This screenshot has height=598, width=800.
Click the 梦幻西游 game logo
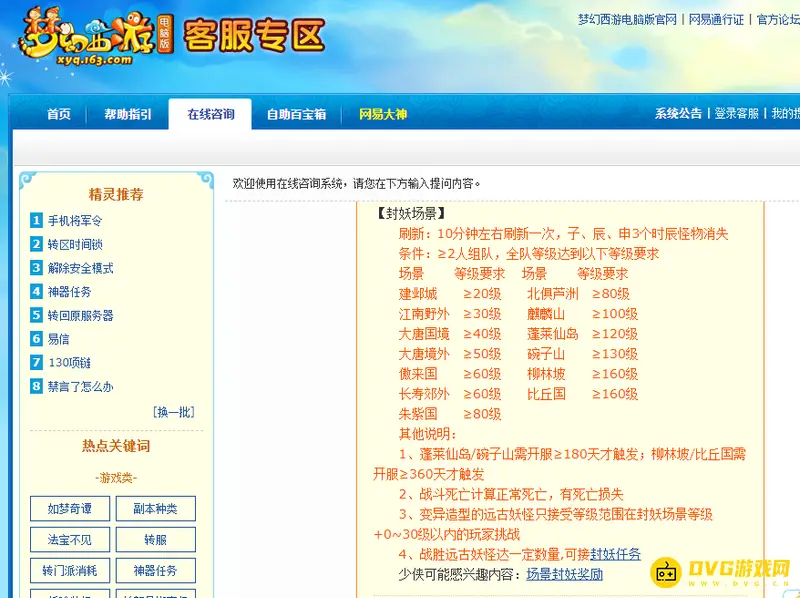[96, 37]
